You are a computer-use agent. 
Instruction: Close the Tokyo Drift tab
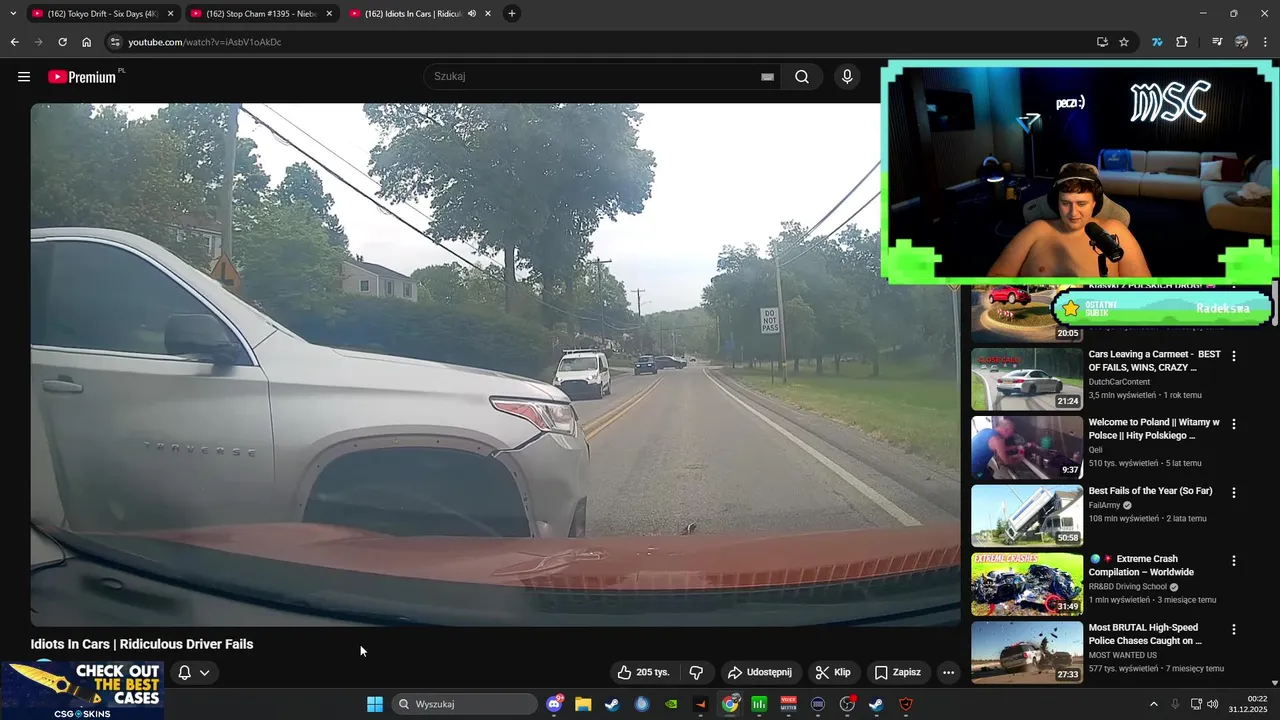pos(170,14)
